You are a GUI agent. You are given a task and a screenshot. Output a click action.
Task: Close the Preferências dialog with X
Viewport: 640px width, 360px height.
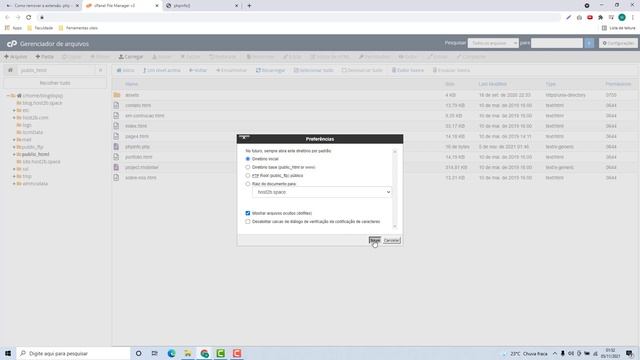point(244,138)
